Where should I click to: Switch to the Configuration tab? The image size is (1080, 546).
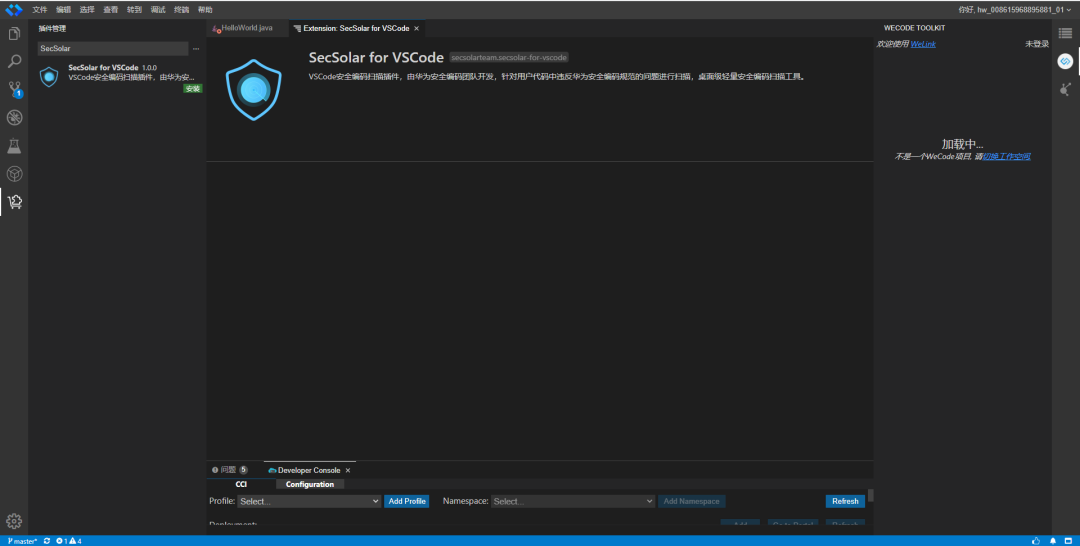pos(310,484)
